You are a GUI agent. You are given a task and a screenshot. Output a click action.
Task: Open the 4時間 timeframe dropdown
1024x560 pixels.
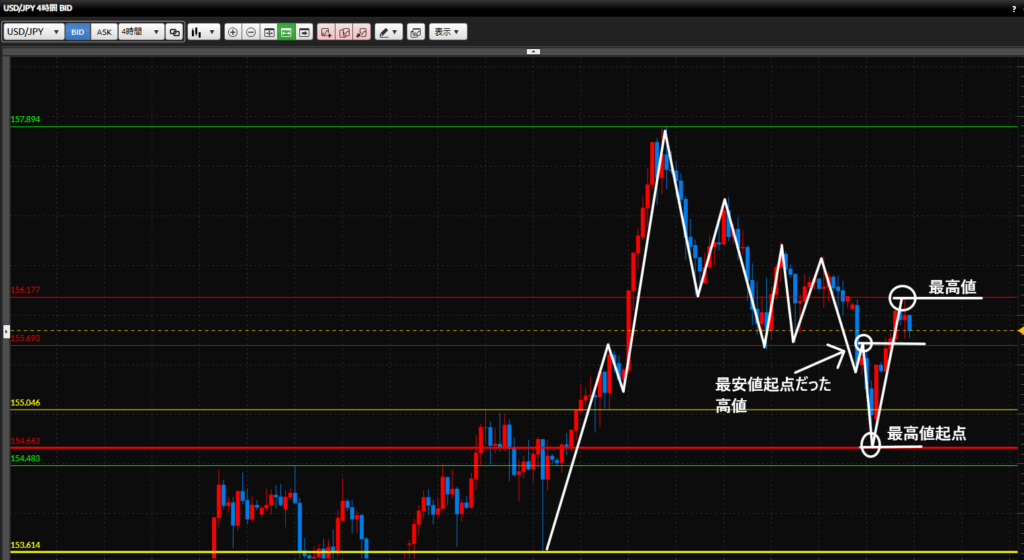click(140, 32)
